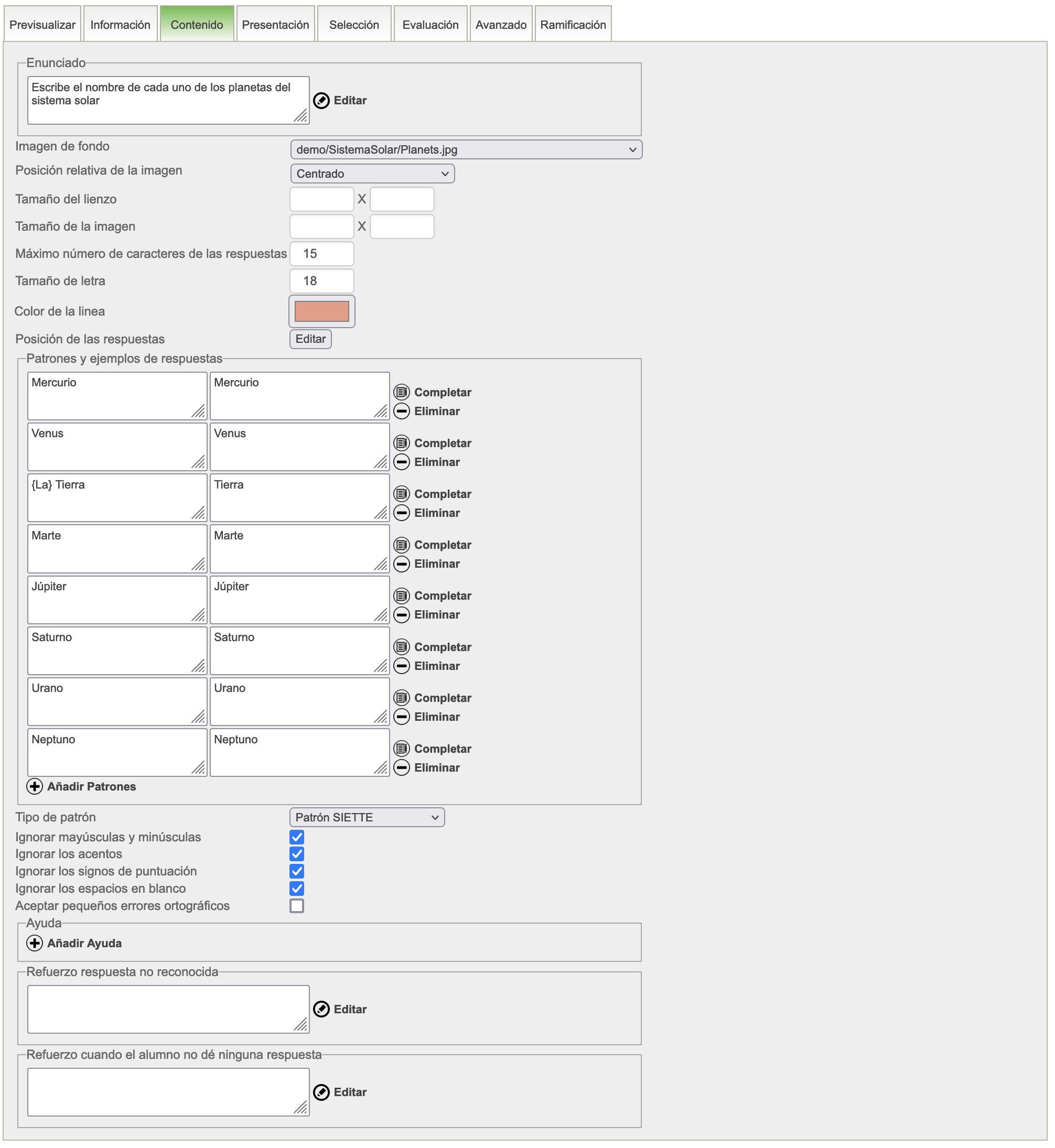Edit the 'Refuerzo respuesta no reconocida' text via pencil icon
The width and height of the screenshot is (1055, 1148).
pyautogui.click(x=321, y=1009)
